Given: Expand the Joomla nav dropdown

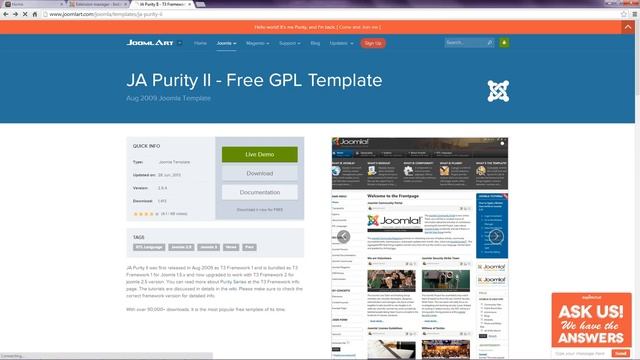Looking at the screenshot, I should tap(226, 43).
